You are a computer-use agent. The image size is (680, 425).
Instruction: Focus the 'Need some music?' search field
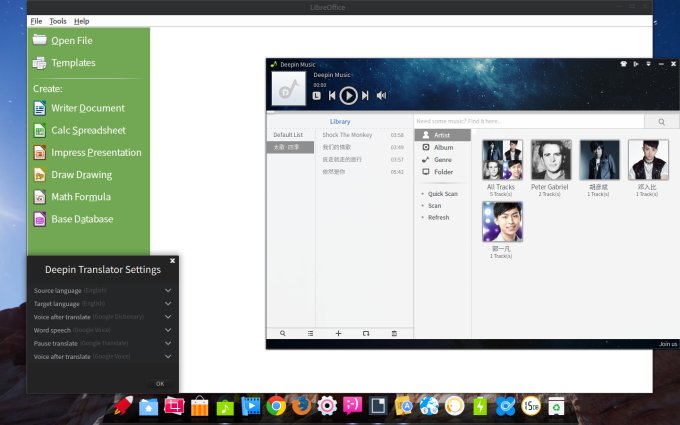coord(529,121)
